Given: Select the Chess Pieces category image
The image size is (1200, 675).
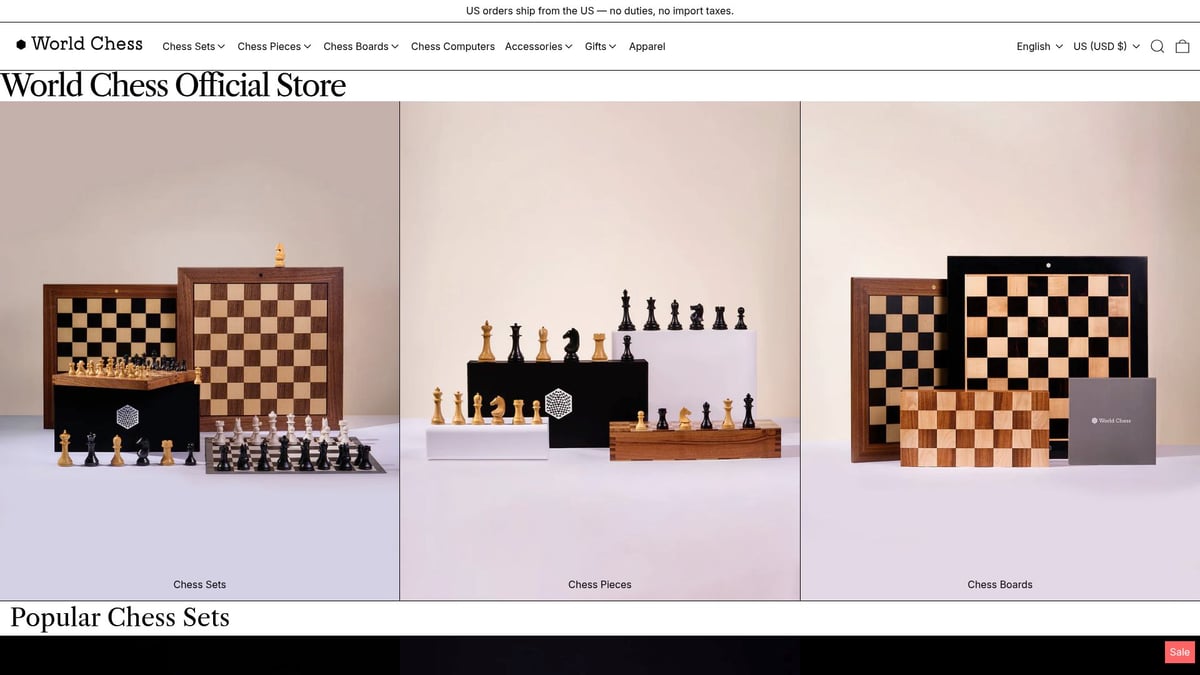Looking at the screenshot, I should click(600, 350).
